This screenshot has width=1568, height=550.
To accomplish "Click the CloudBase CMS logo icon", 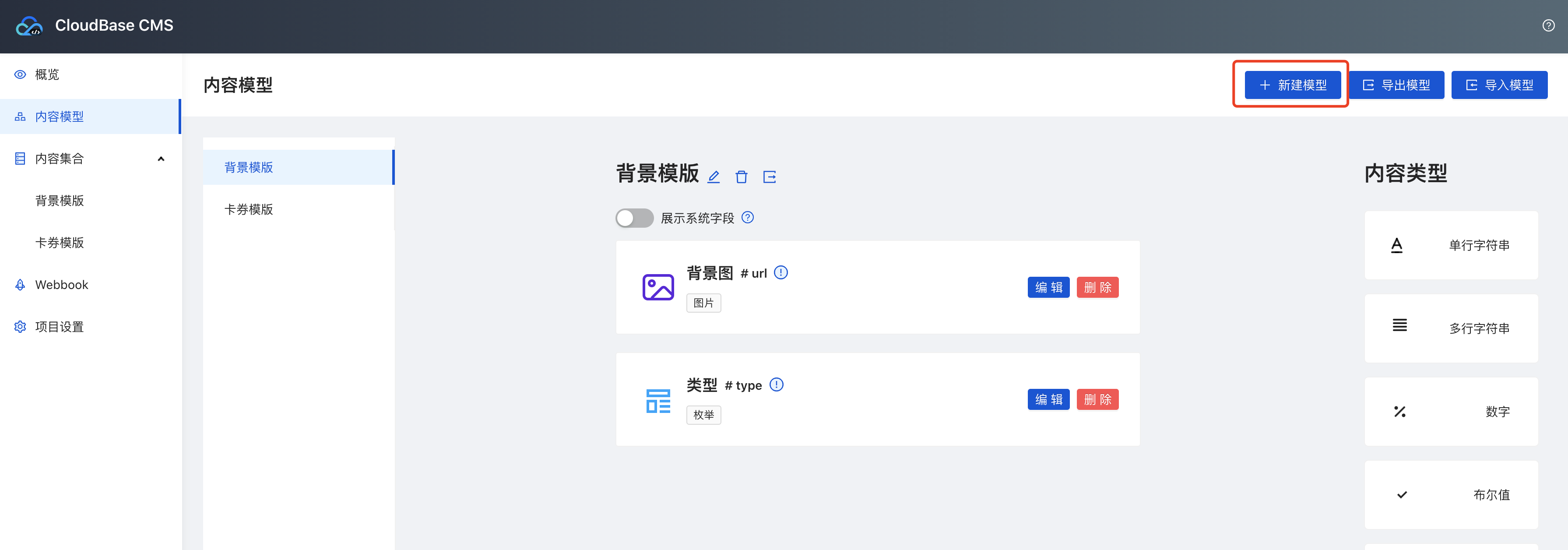I will pyautogui.click(x=29, y=25).
